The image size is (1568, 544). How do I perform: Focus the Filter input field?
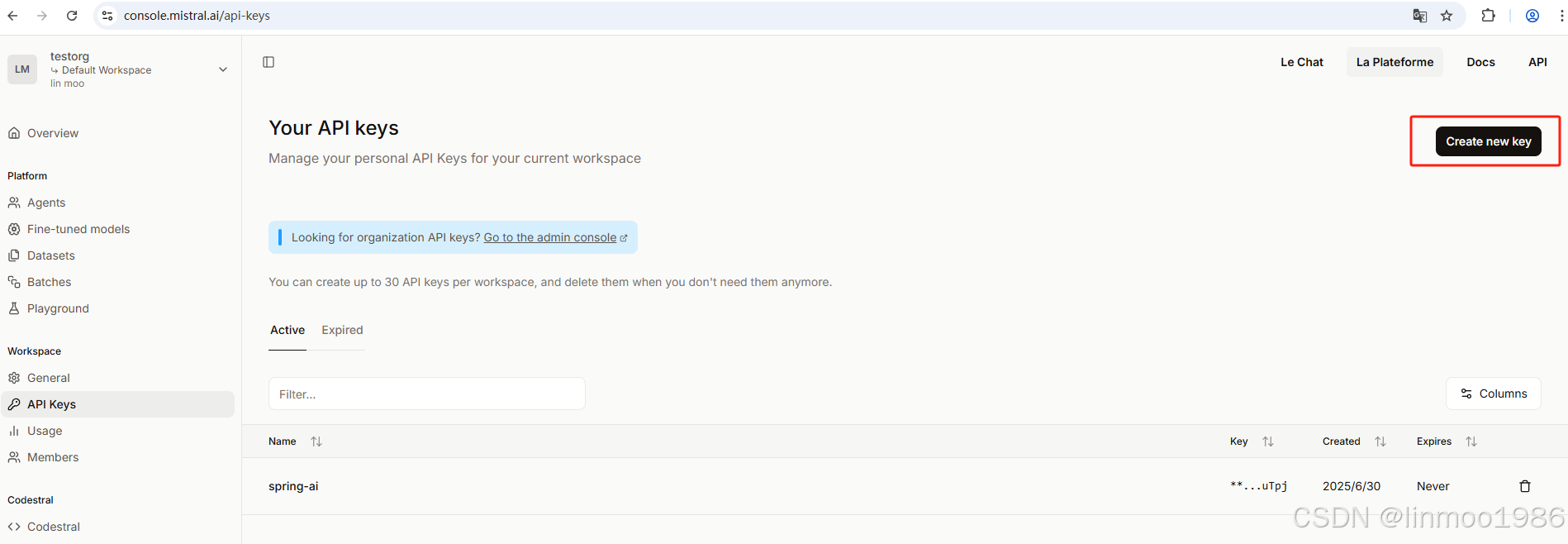click(427, 394)
